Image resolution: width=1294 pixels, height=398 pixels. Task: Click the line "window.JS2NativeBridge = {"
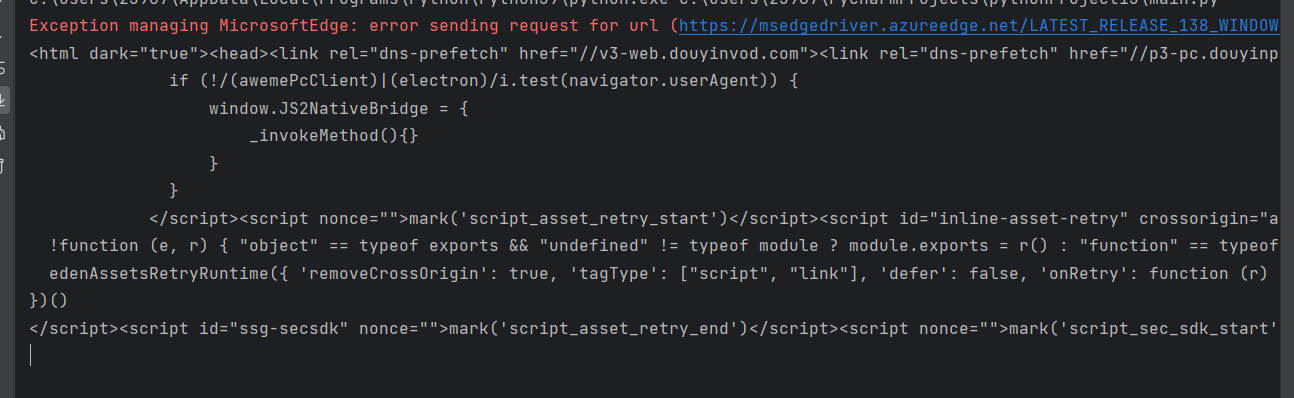coord(338,108)
